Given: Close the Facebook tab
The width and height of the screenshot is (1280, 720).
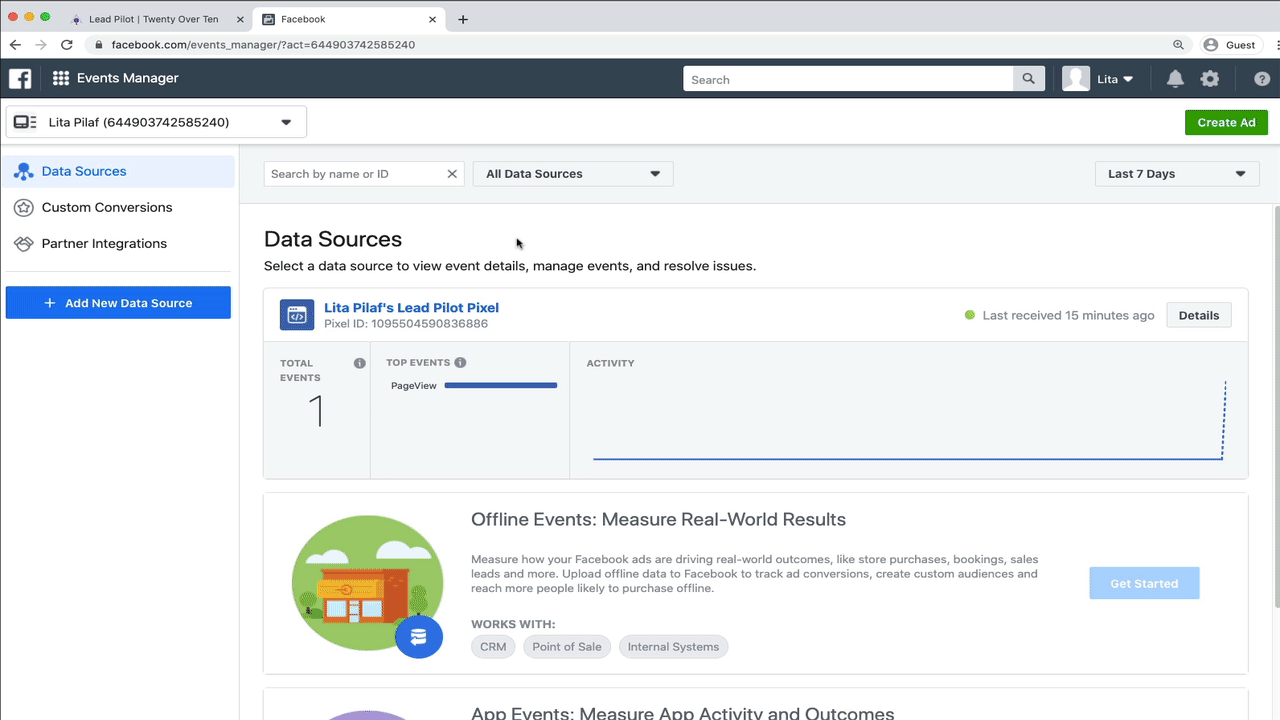Looking at the screenshot, I should [x=432, y=19].
